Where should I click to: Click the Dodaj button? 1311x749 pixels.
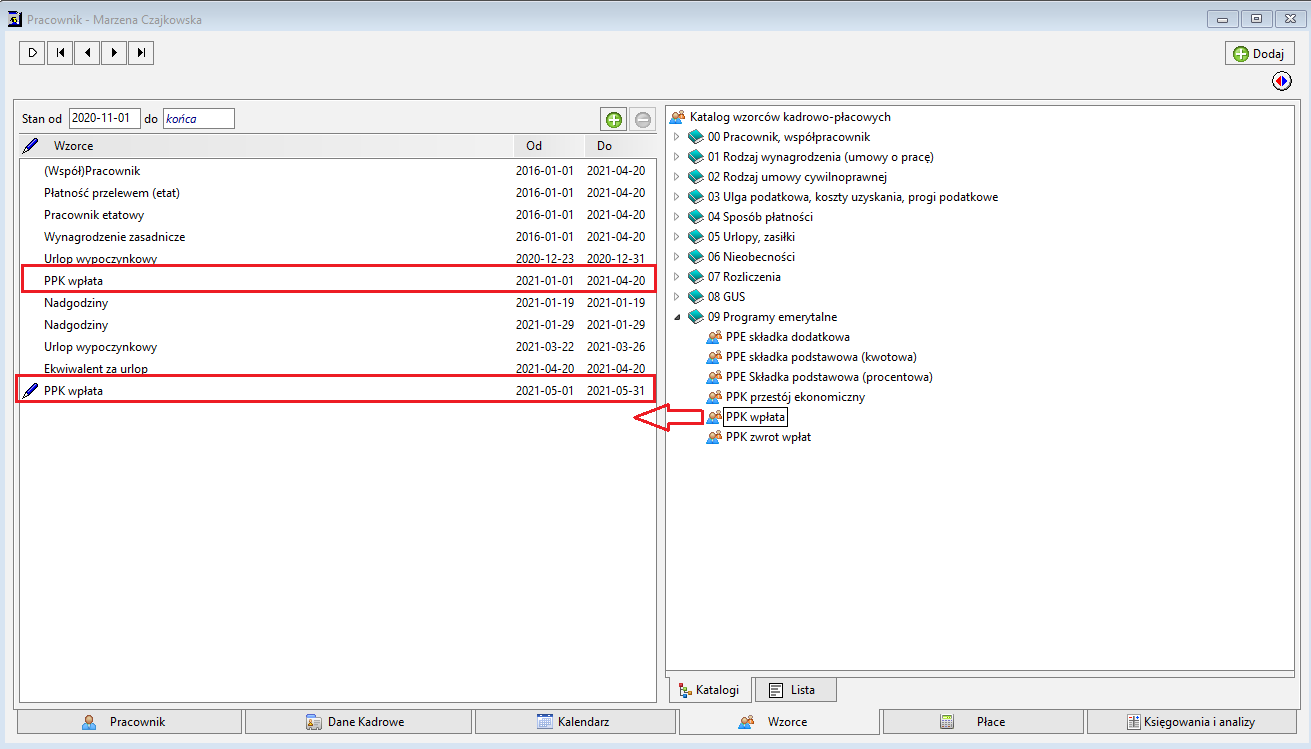coord(1260,54)
